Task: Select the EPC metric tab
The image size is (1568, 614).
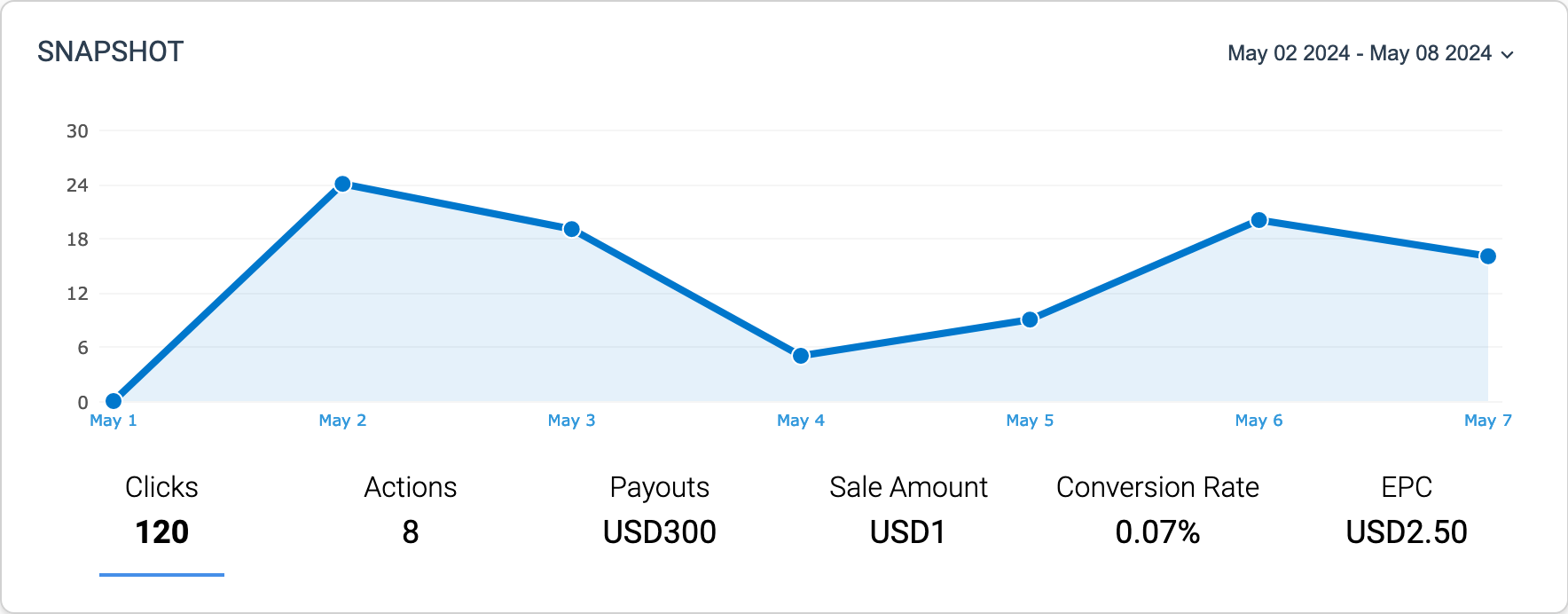Action: [1407, 486]
